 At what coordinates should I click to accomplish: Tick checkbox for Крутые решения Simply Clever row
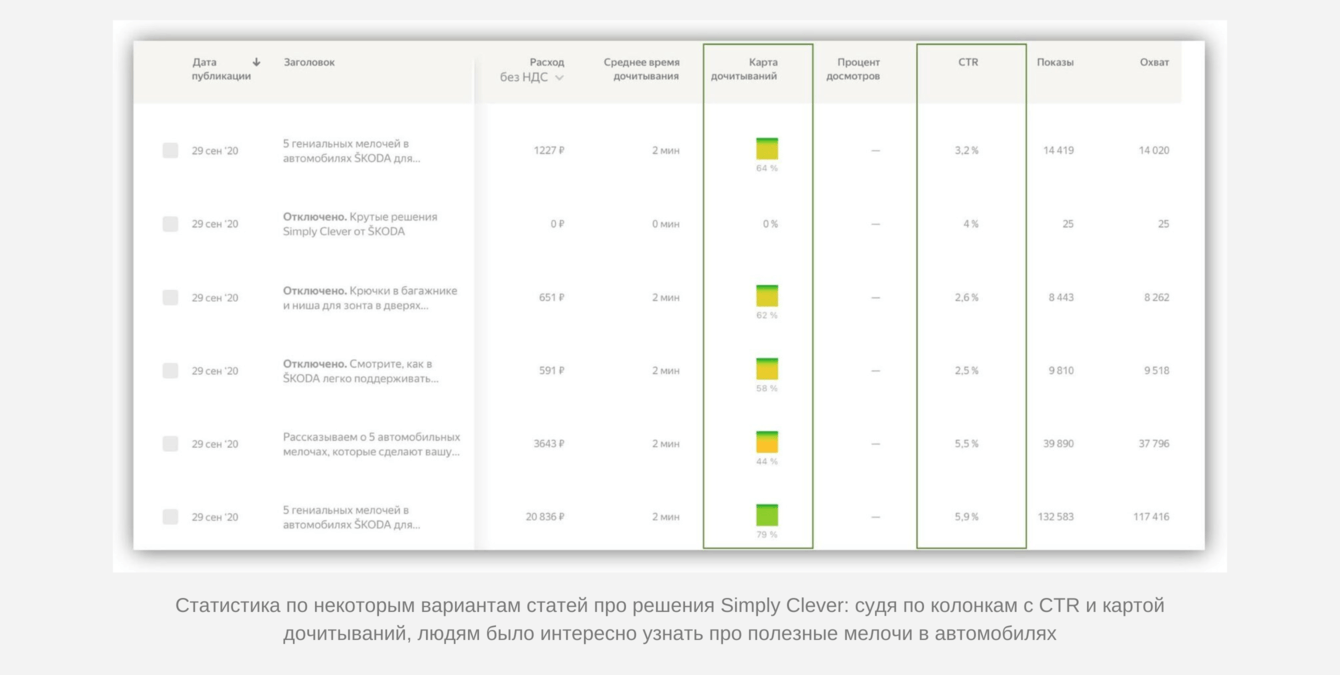point(170,224)
